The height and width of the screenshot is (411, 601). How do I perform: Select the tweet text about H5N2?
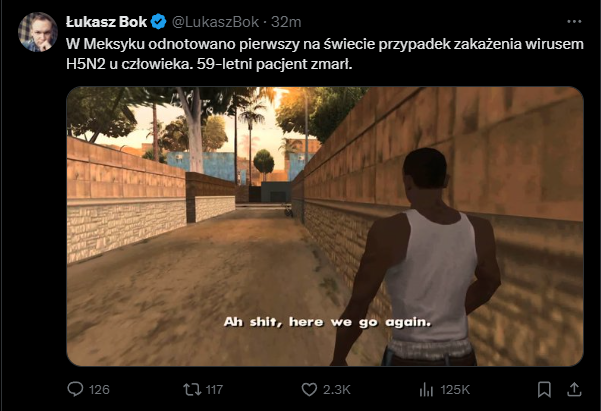(x=325, y=54)
